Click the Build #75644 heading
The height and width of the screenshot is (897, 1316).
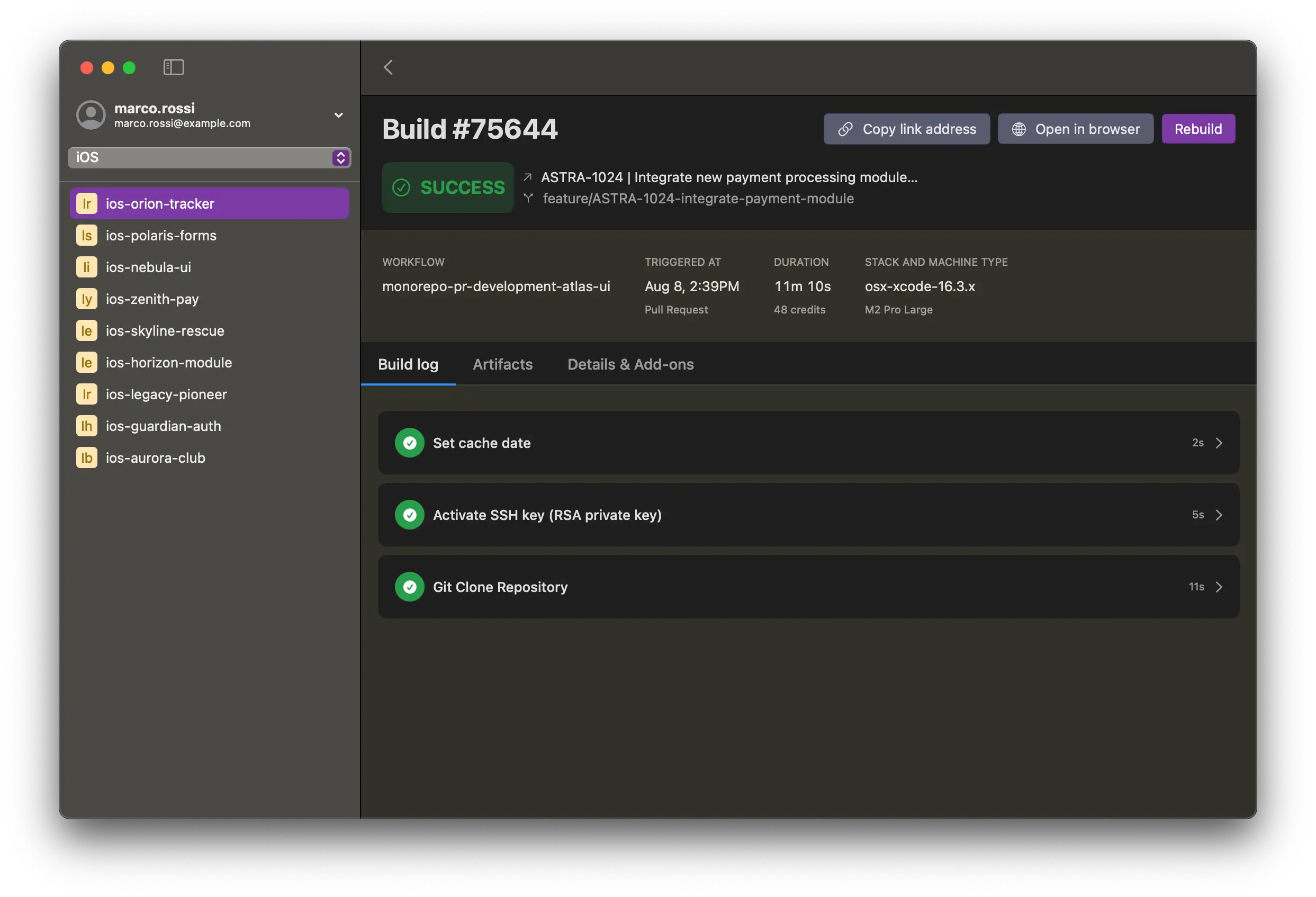pyautogui.click(x=470, y=129)
